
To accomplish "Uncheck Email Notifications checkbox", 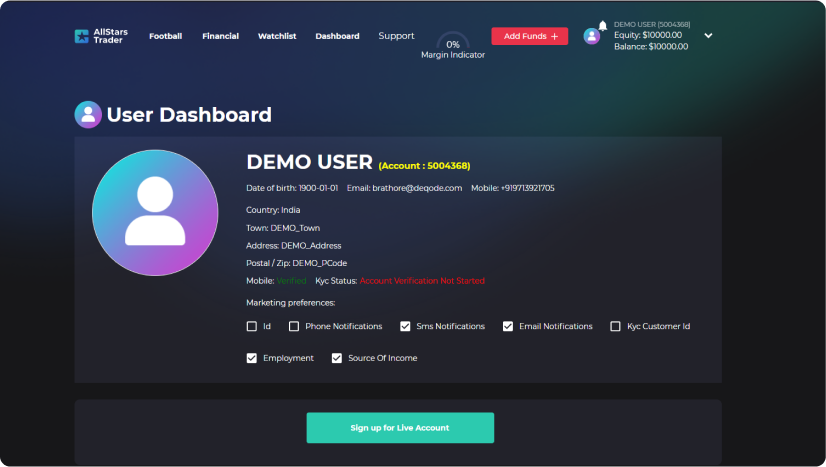I will [x=508, y=326].
